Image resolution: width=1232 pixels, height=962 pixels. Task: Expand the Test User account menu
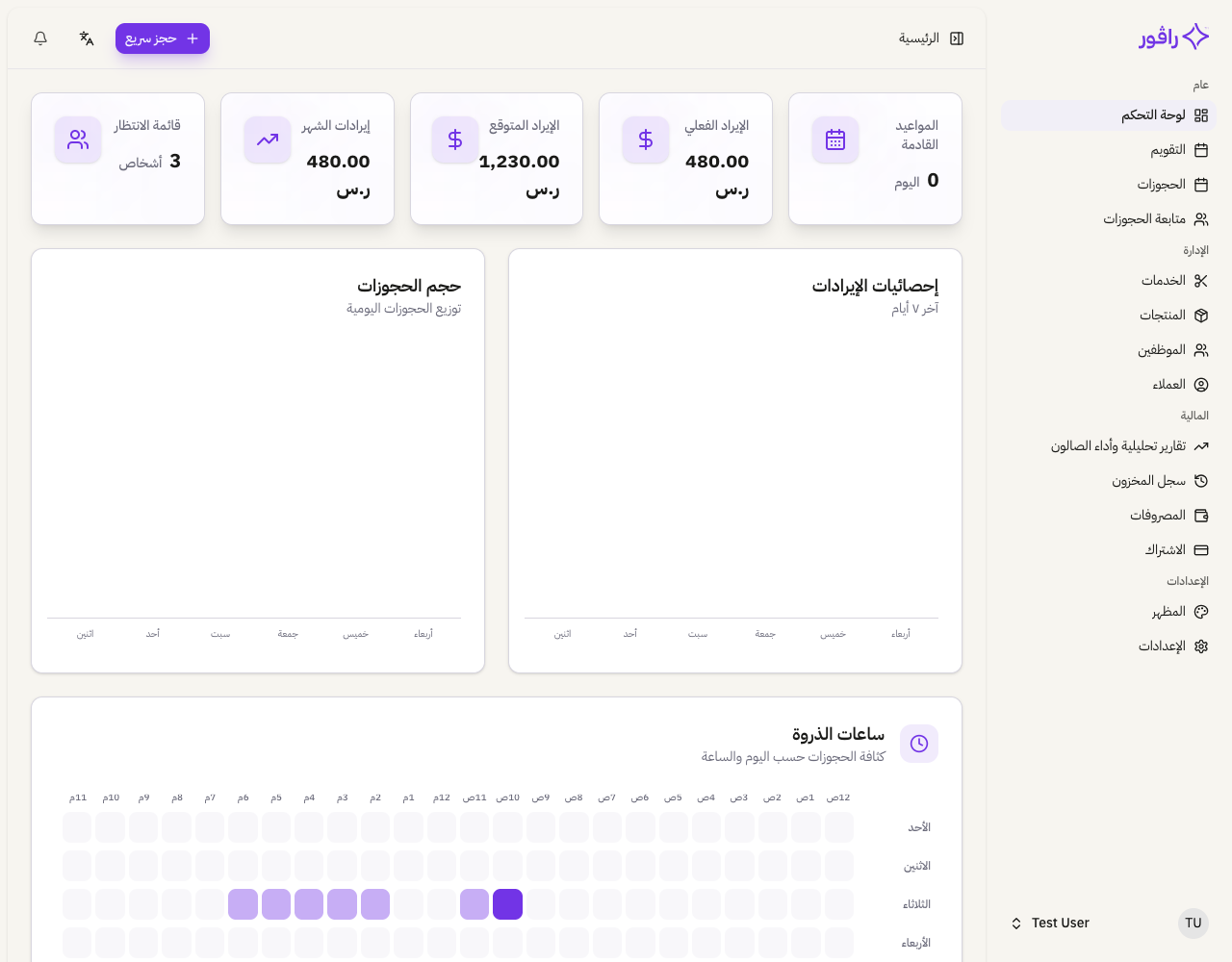click(x=1016, y=924)
